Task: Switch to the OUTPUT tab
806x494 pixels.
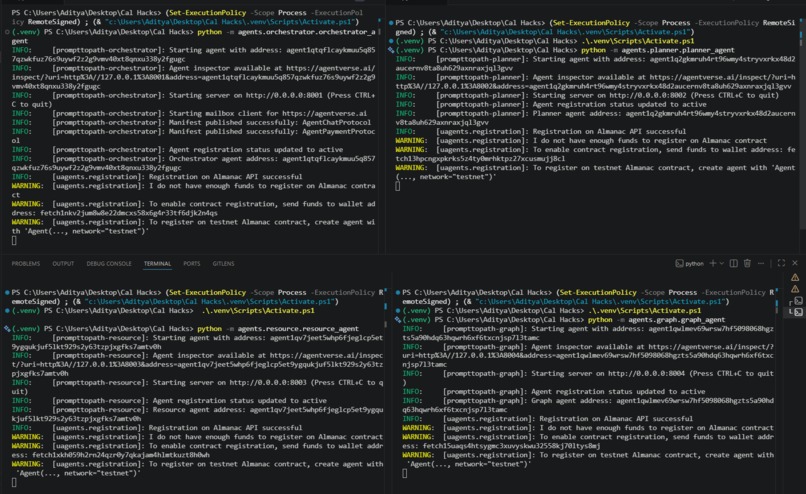Action: point(63,263)
